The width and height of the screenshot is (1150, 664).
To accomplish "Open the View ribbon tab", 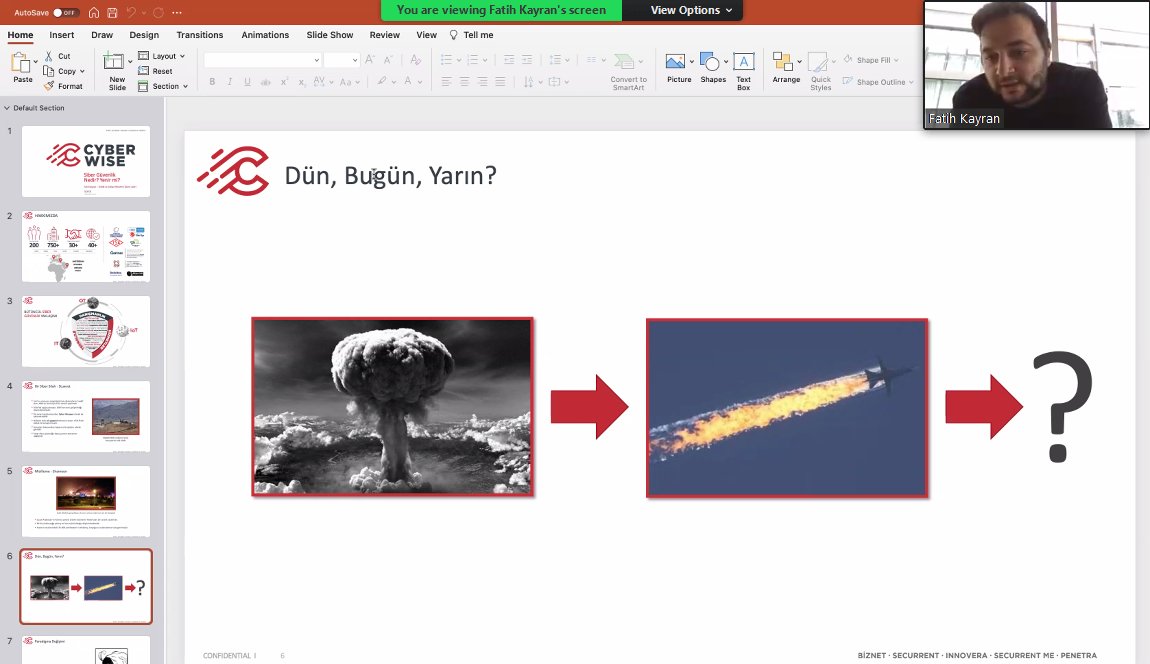I will click(x=426, y=34).
